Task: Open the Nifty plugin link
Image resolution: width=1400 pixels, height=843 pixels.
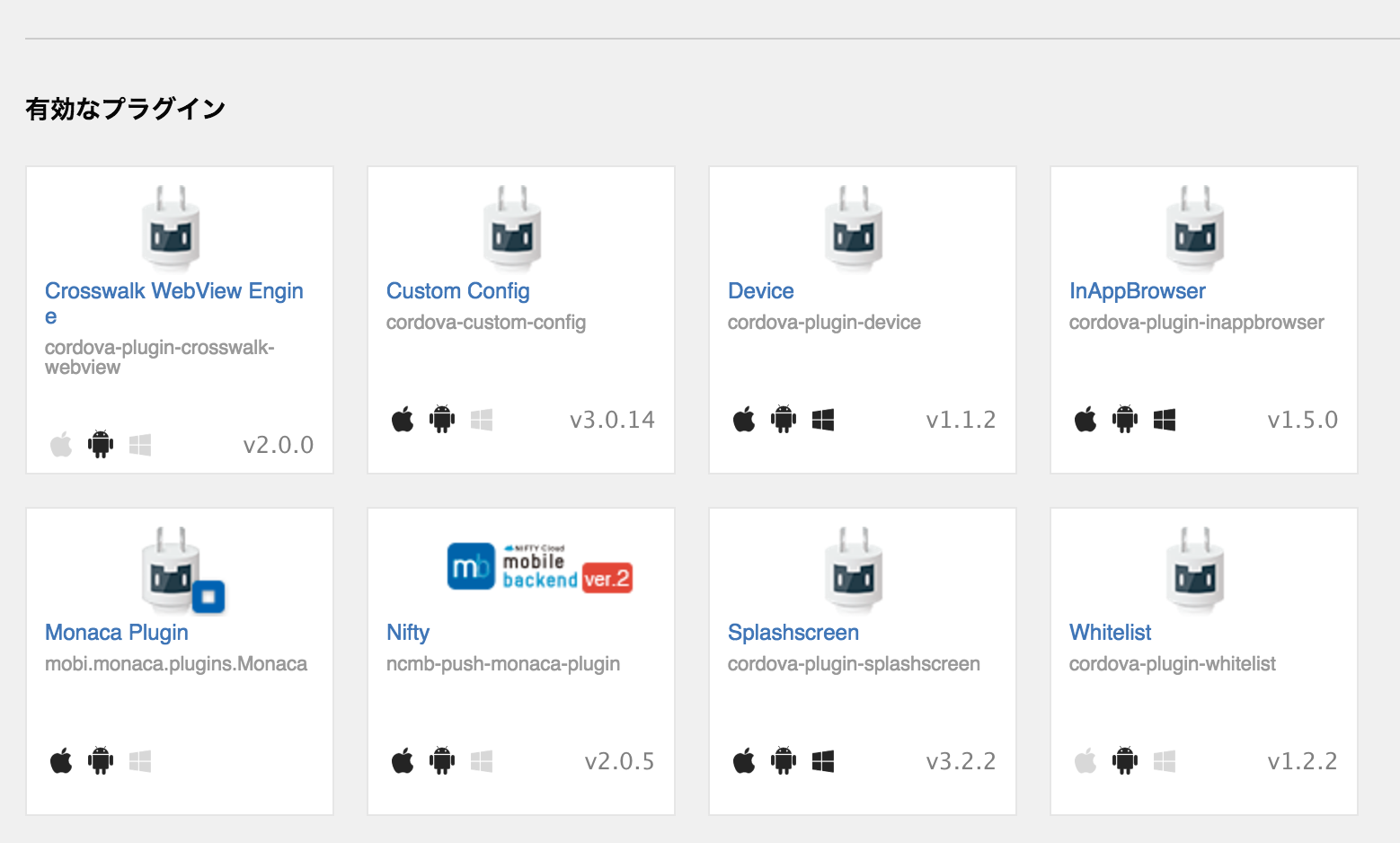Action: pos(407,632)
